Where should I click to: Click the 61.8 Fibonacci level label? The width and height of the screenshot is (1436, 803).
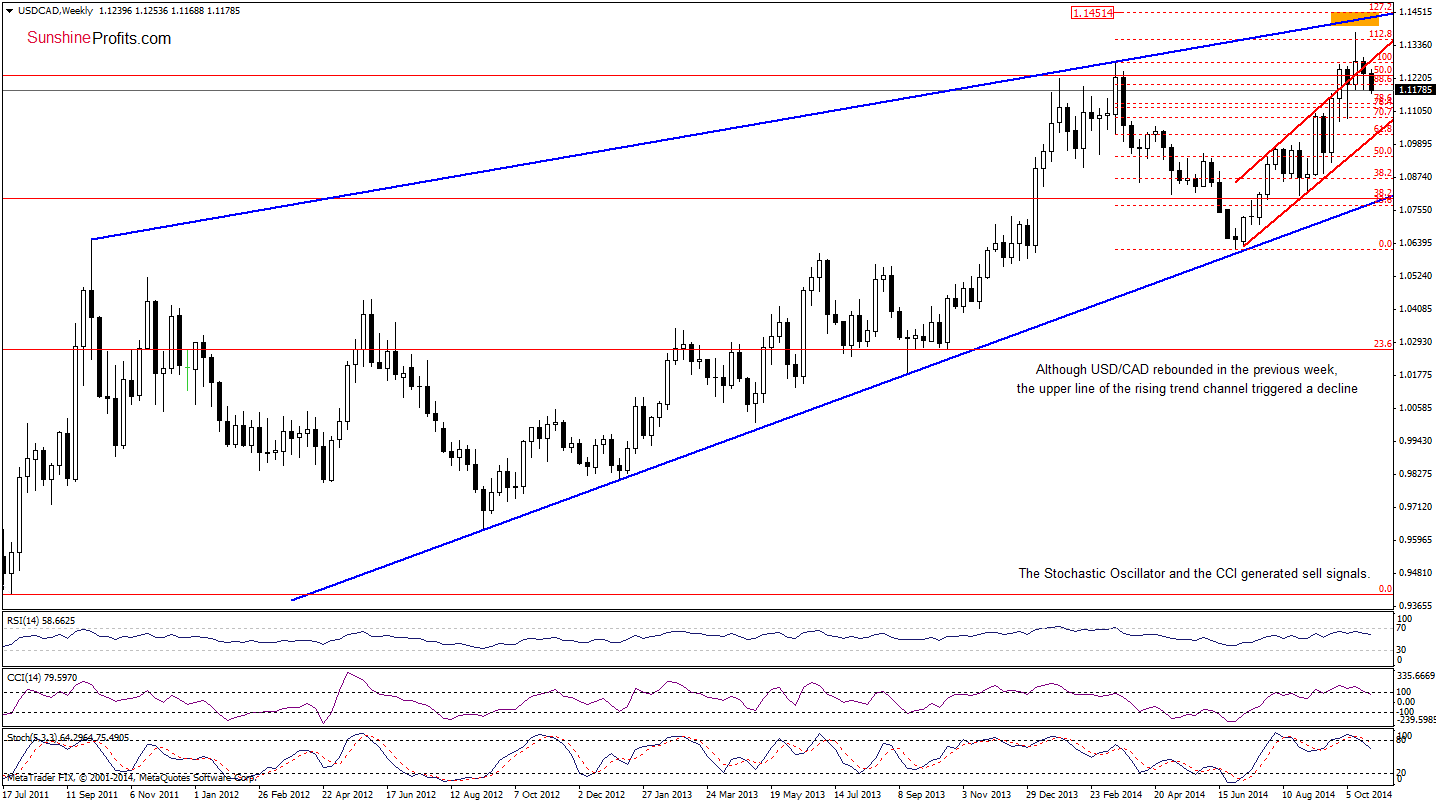(x=1383, y=129)
